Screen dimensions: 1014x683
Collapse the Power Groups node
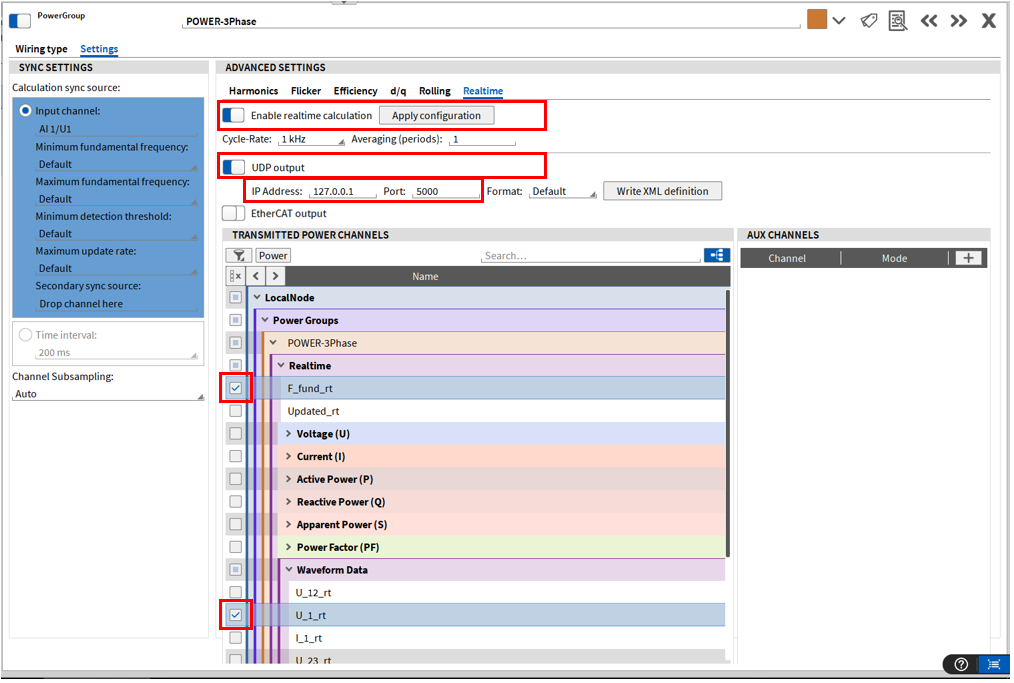point(265,320)
